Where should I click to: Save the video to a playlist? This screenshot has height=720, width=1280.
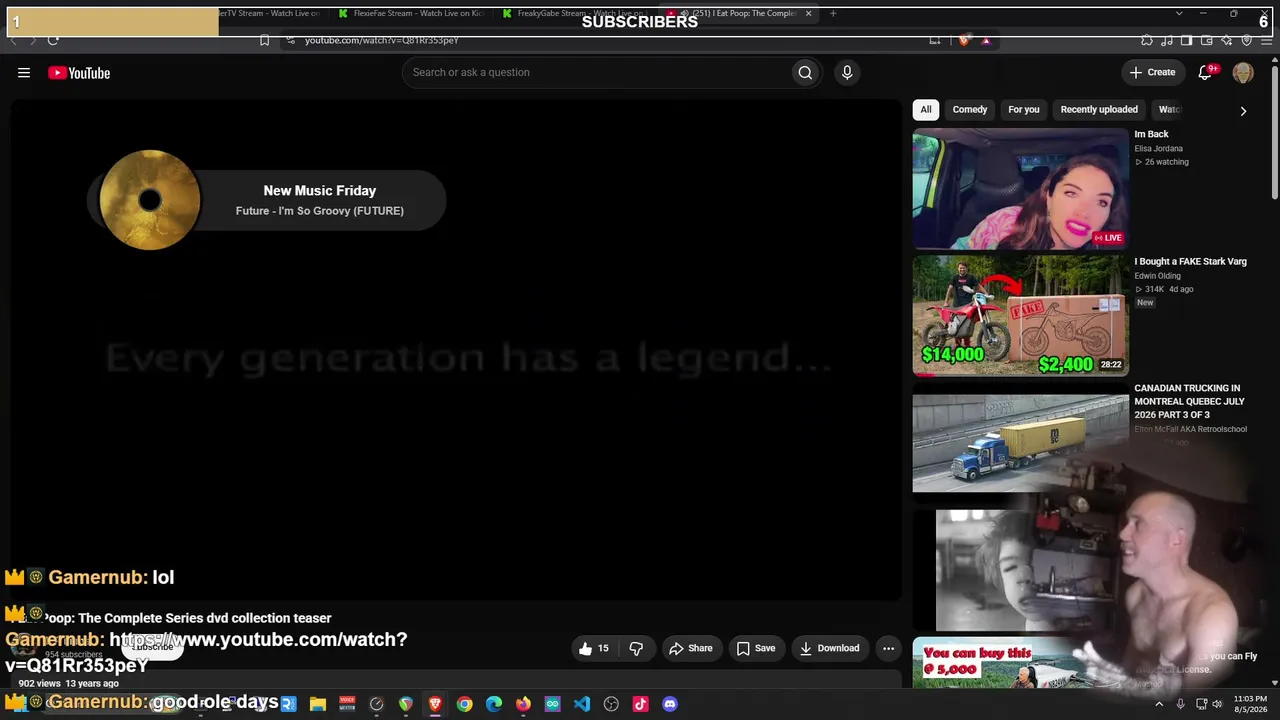tap(756, 648)
